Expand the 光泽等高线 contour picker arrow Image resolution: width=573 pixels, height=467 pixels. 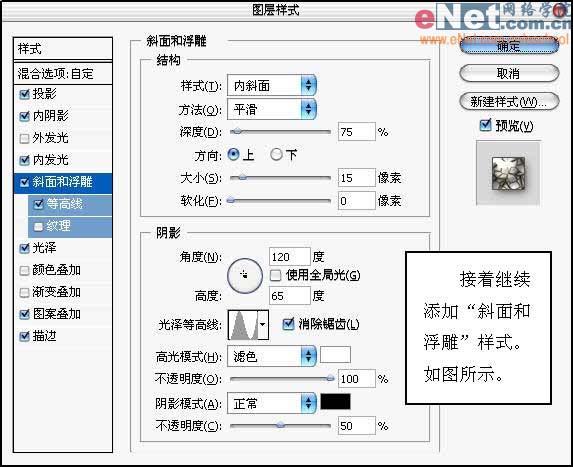[263, 324]
